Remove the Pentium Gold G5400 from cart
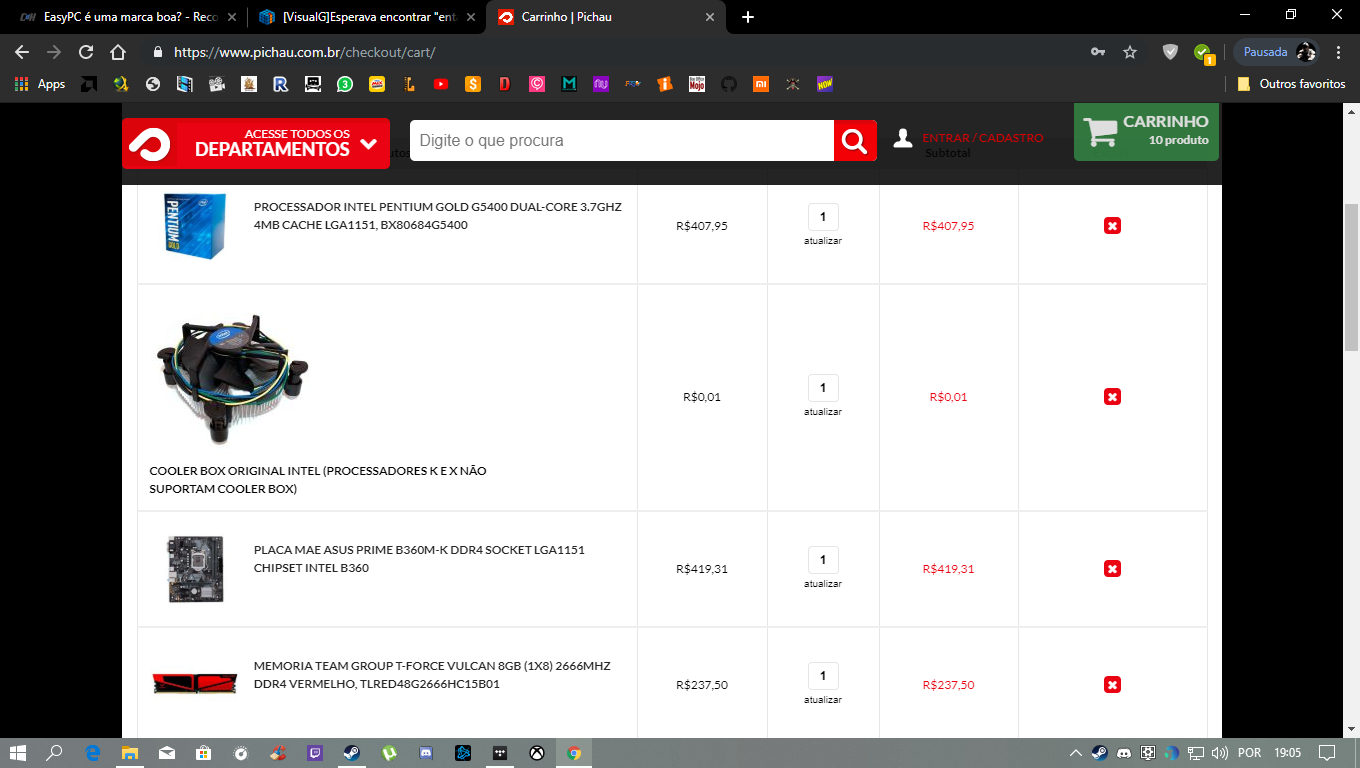 point(1112,226)
